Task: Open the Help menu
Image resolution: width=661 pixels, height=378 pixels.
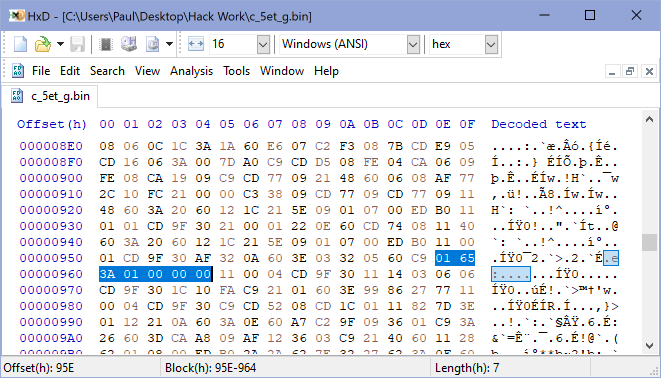Action: click(326, 71)
